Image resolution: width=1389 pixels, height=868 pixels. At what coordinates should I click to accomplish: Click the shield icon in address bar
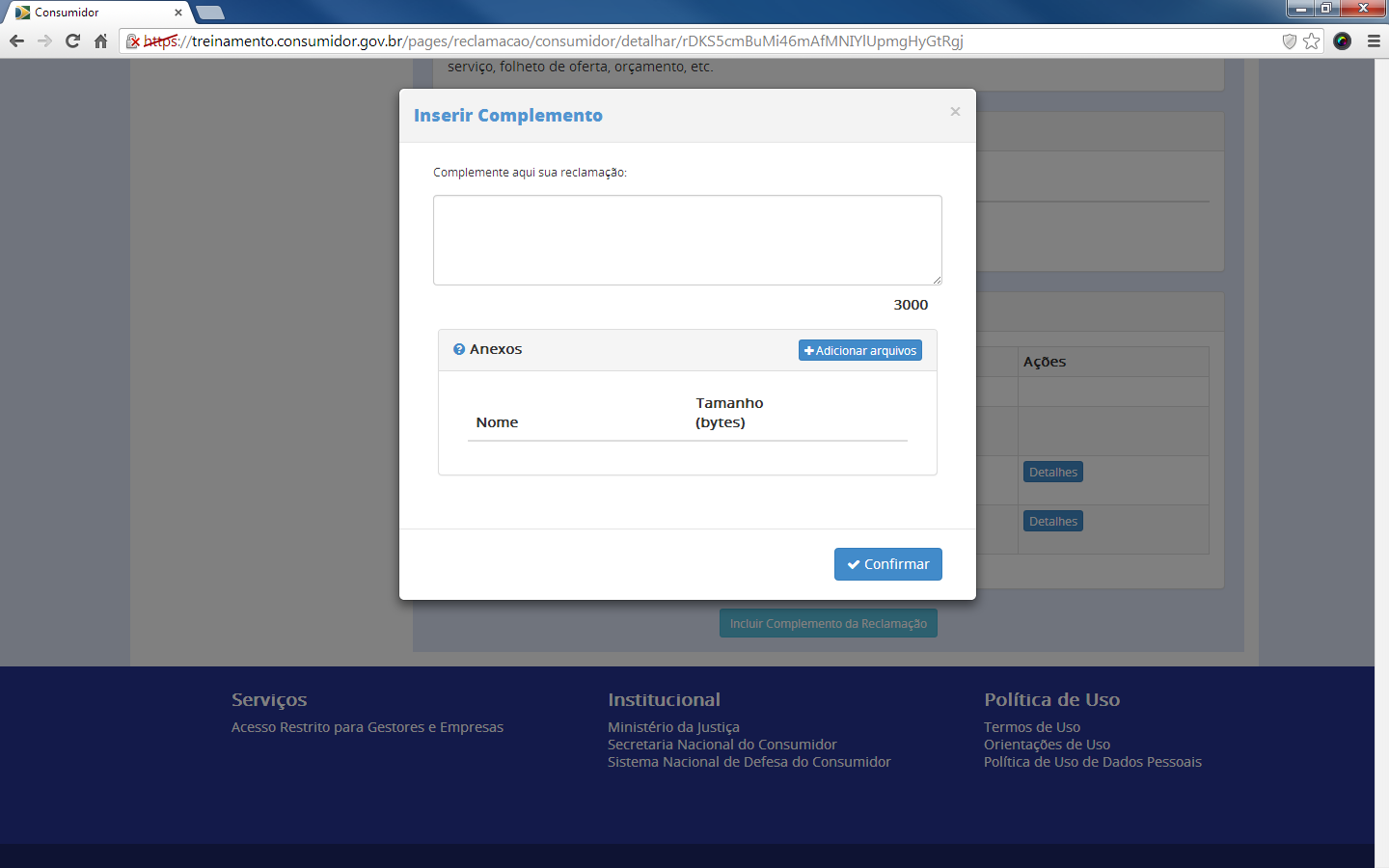1289,41
